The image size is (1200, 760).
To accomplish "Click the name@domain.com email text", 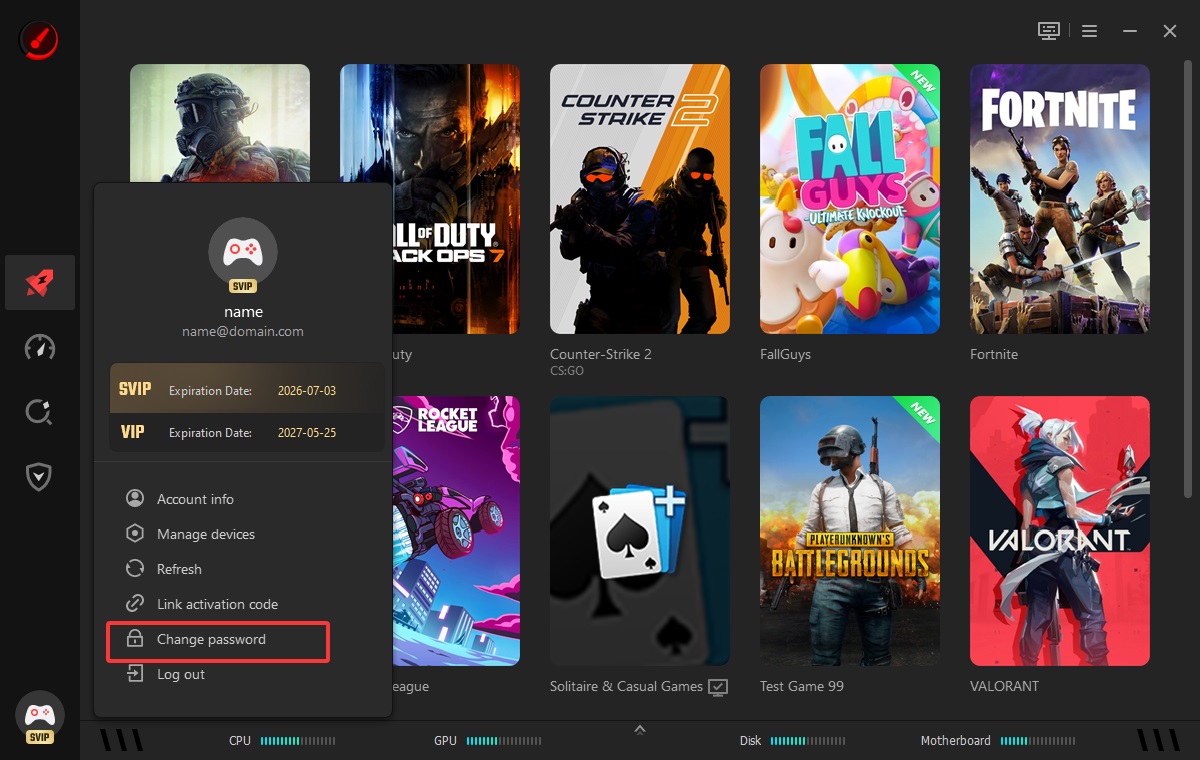I will coord(243,331).
